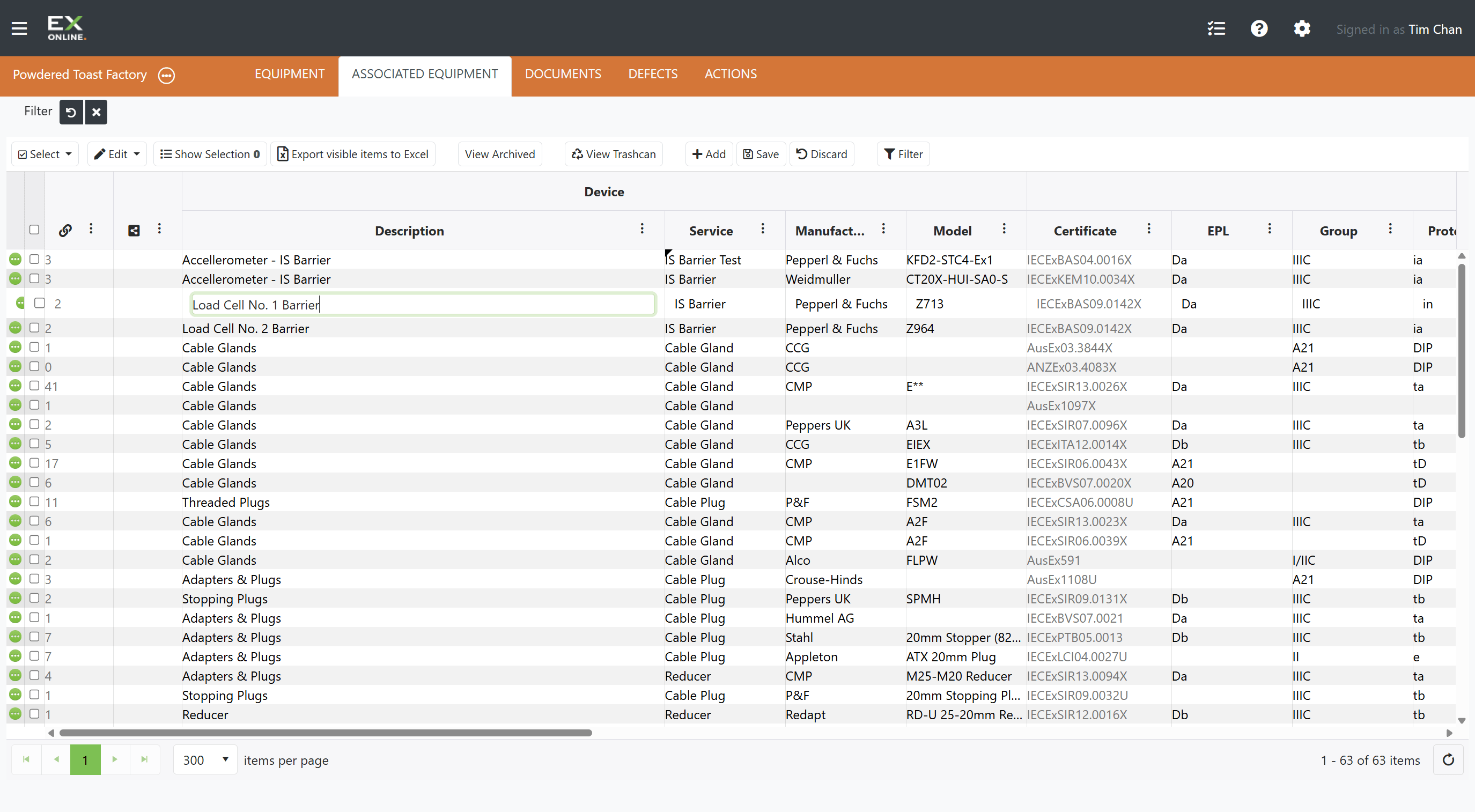Check the Appleton Adapters & Plugs row checkbox
The width and height of the screenshot is (1475, 812).
[34, 656]
